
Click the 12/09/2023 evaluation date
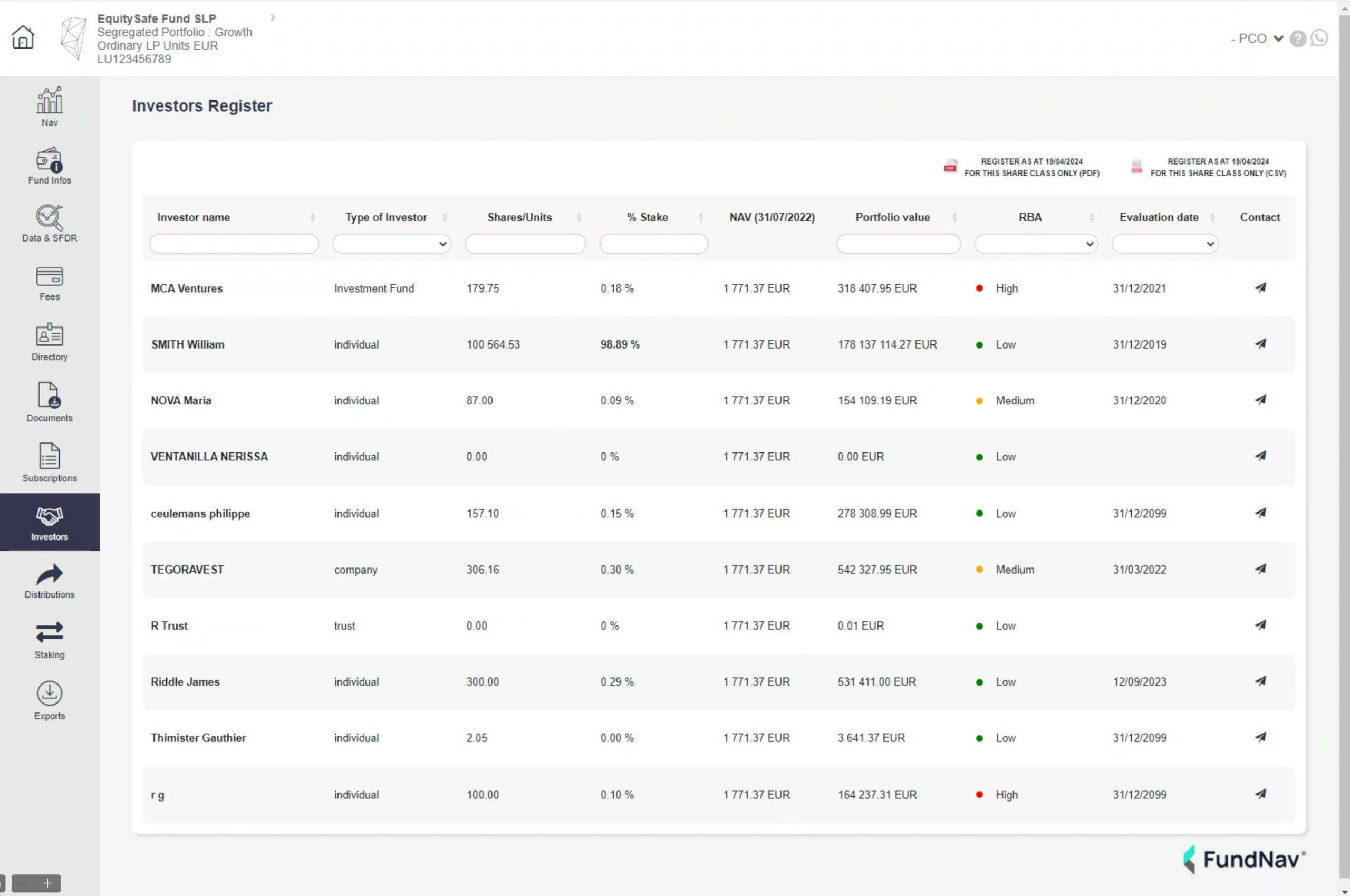click(1139, 682)
